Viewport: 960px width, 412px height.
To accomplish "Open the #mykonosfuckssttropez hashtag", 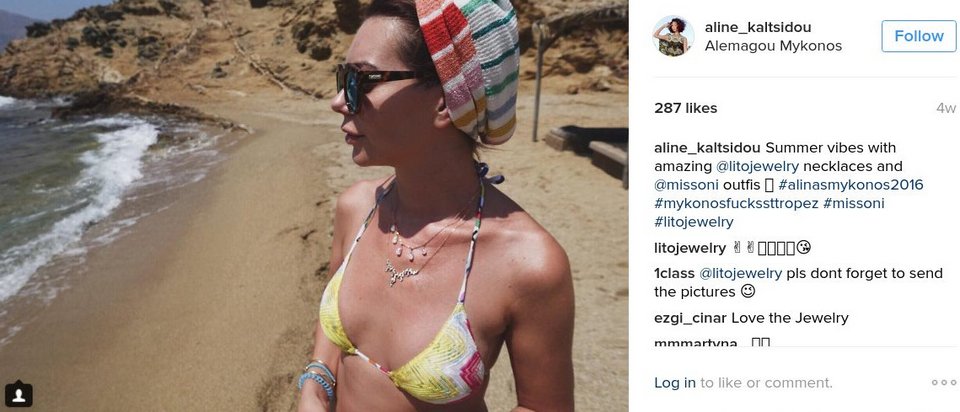I will [735, 203].
